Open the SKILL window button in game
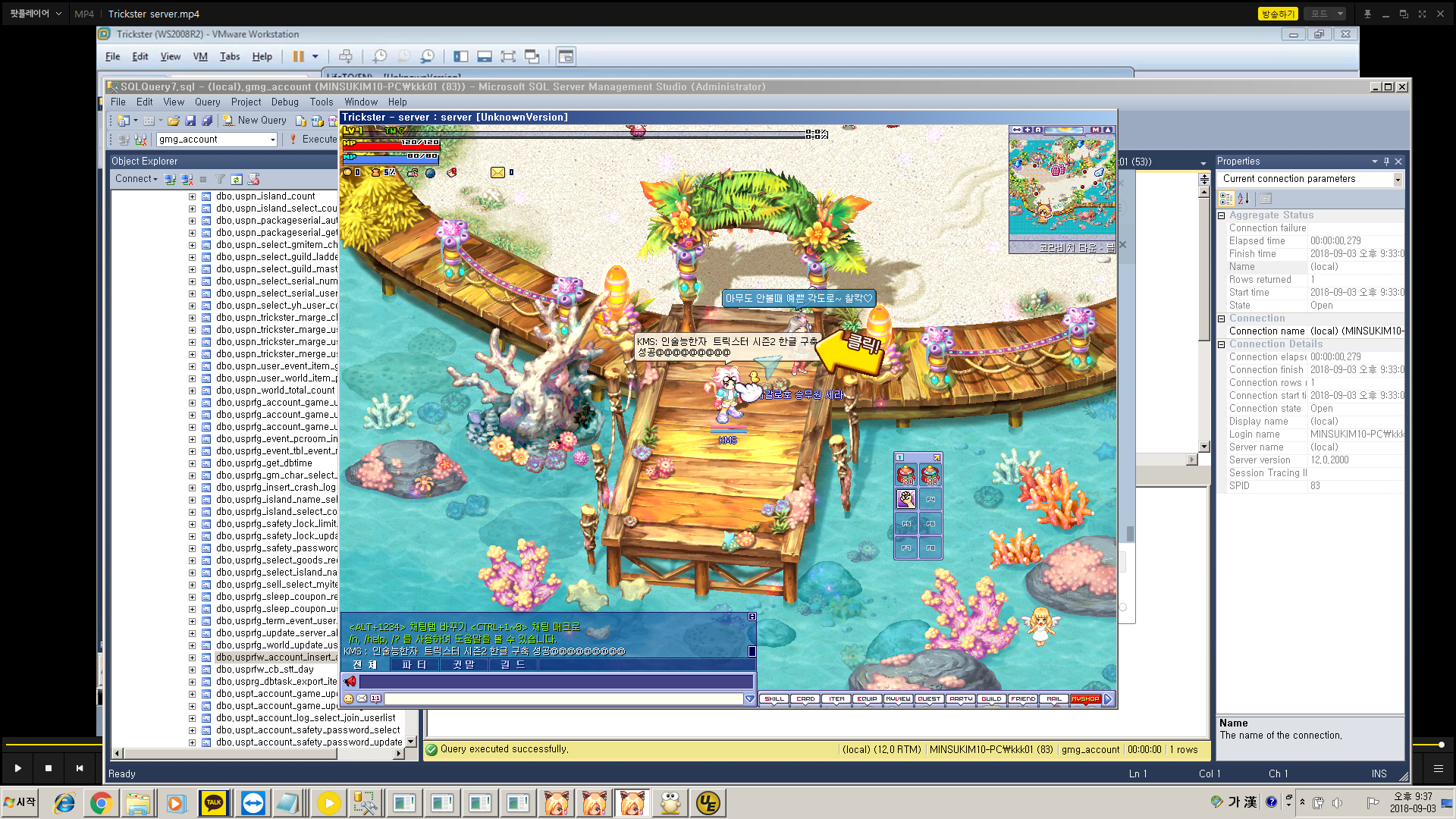1456x819 pixels. pyautogui.click(x=774, y=699)
